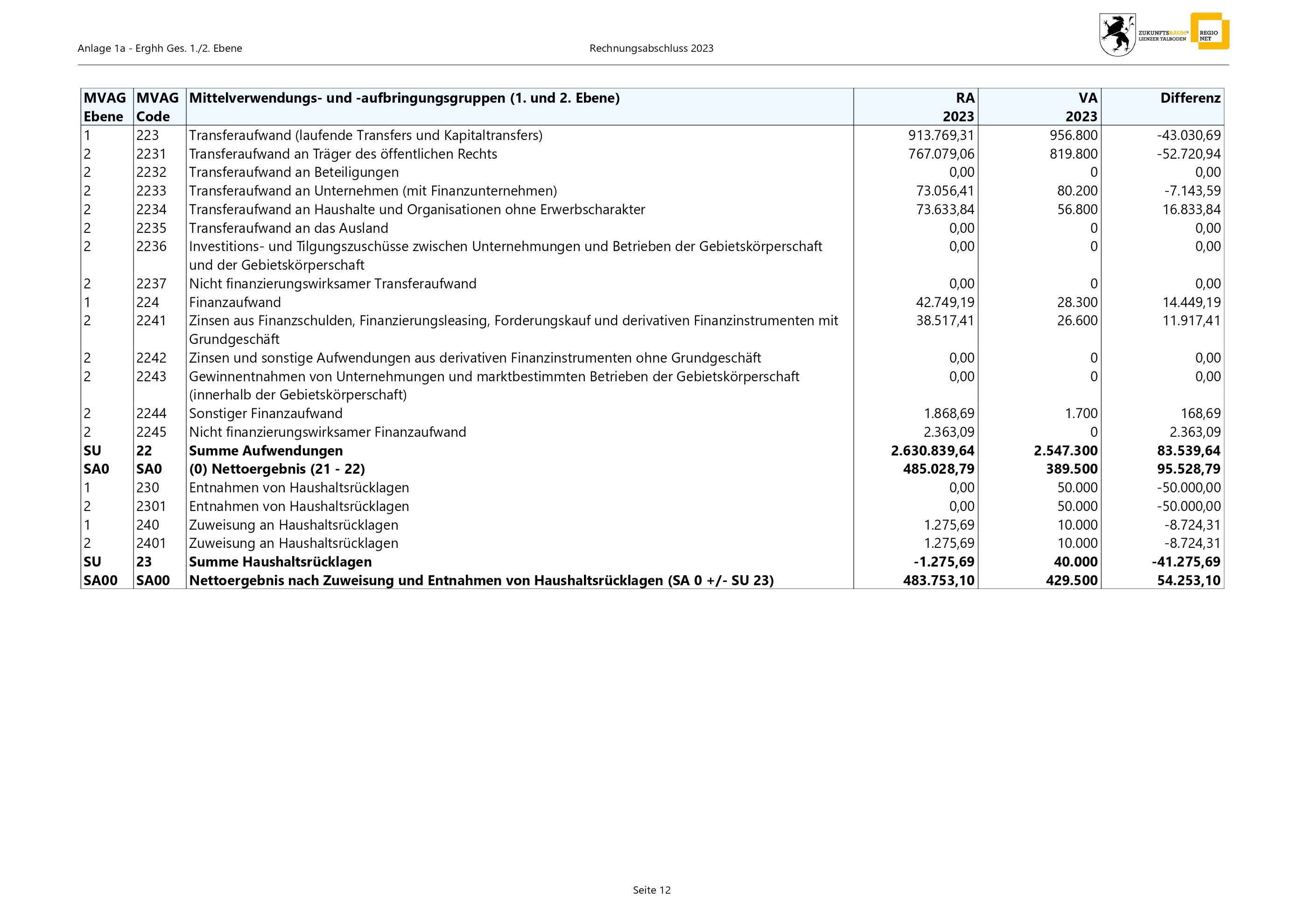
Task: Click the MVAG Code column header
Action: click(x=158, y=107)
